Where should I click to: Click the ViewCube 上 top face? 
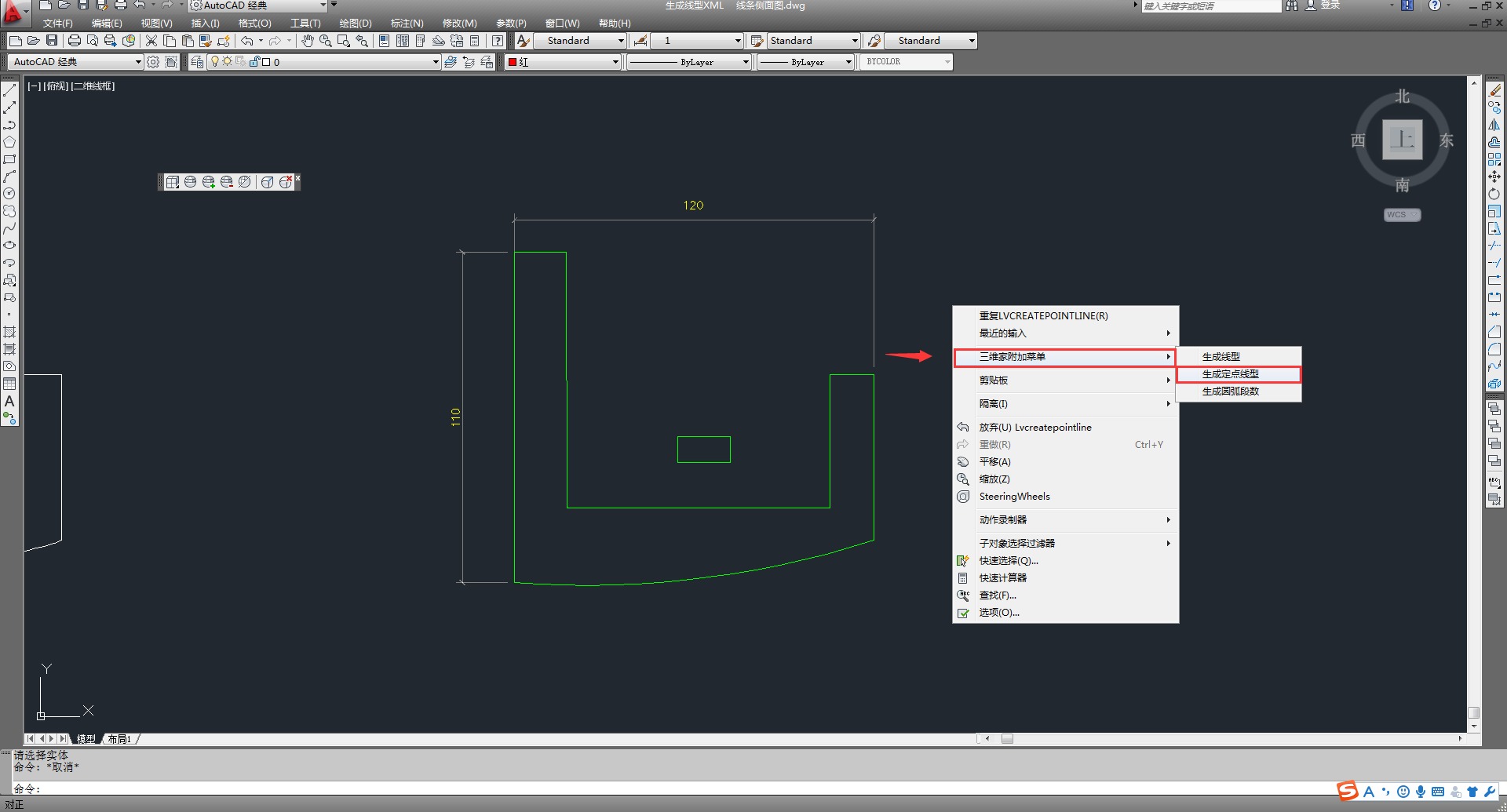pyautogui.click(x=1402, y=140)
